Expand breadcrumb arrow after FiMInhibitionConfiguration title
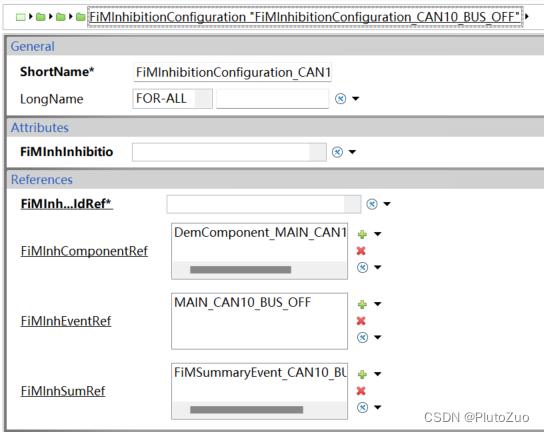 click(527, 16)
